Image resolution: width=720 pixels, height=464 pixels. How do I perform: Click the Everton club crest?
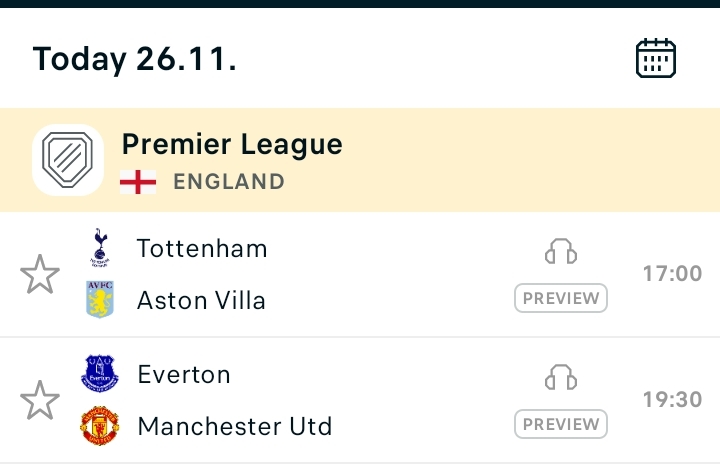pos(100,373)
